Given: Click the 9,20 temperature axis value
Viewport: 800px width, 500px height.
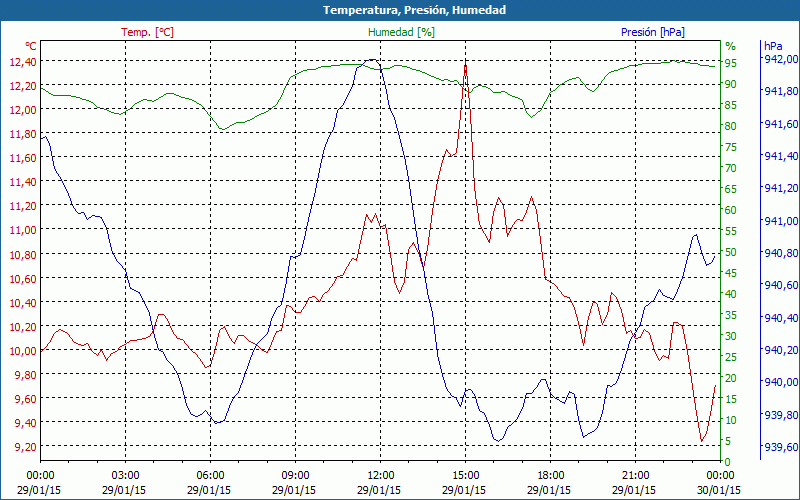Looking at the screenshot, I should point(25,446).
